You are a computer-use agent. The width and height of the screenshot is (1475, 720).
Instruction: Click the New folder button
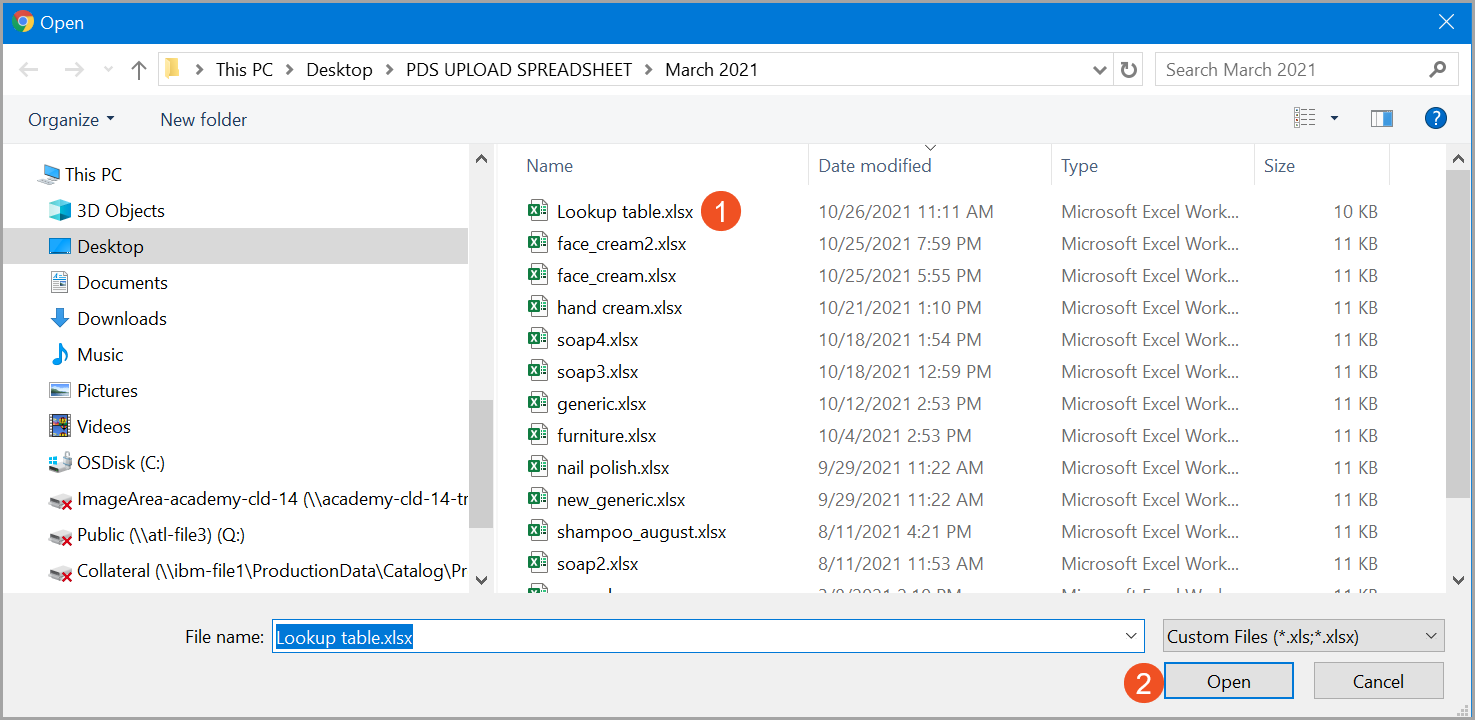203,120
